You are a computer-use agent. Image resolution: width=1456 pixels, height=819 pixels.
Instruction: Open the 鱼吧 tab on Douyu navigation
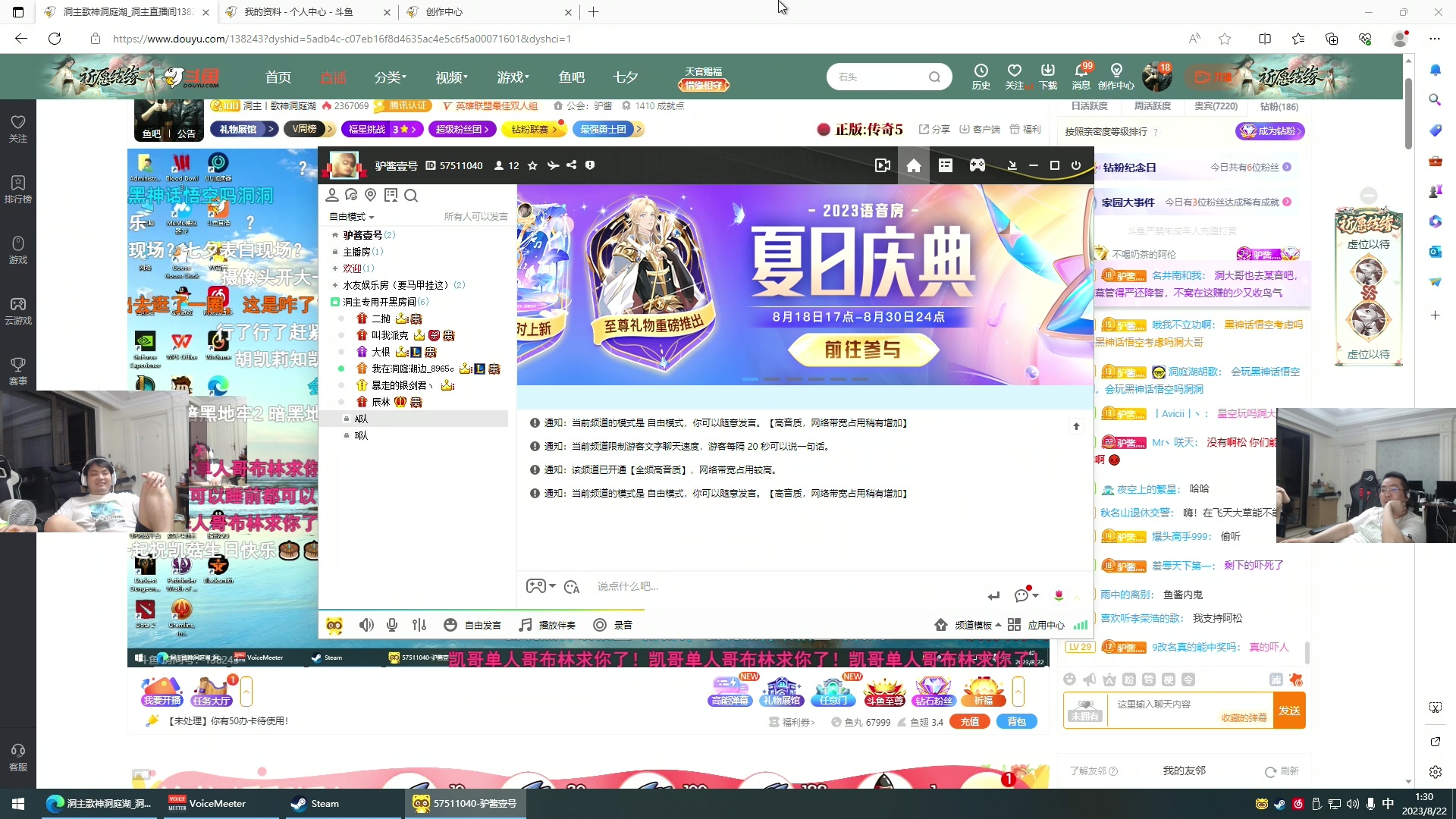[x=572, y=77]
